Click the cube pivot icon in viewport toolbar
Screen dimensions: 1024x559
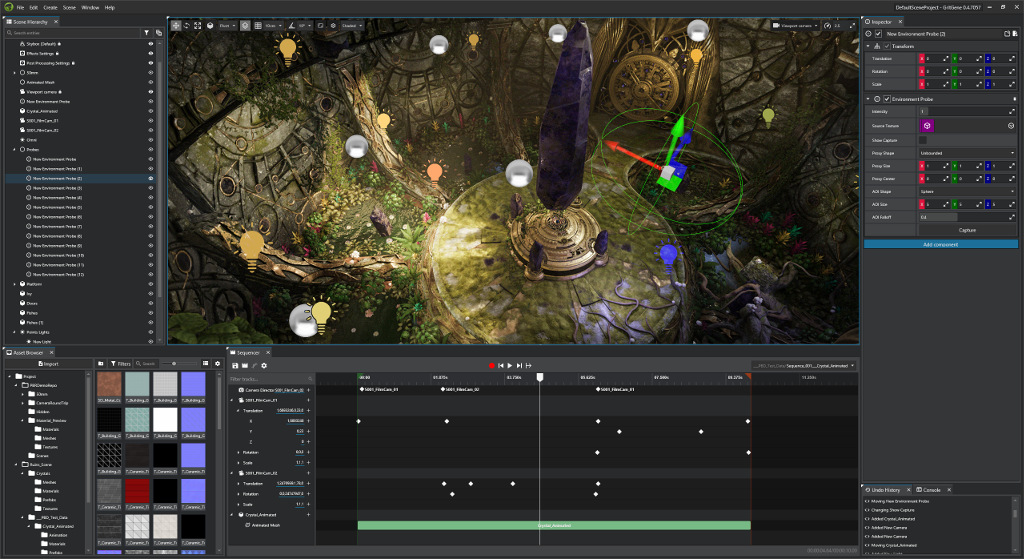[x=210, y=25]
